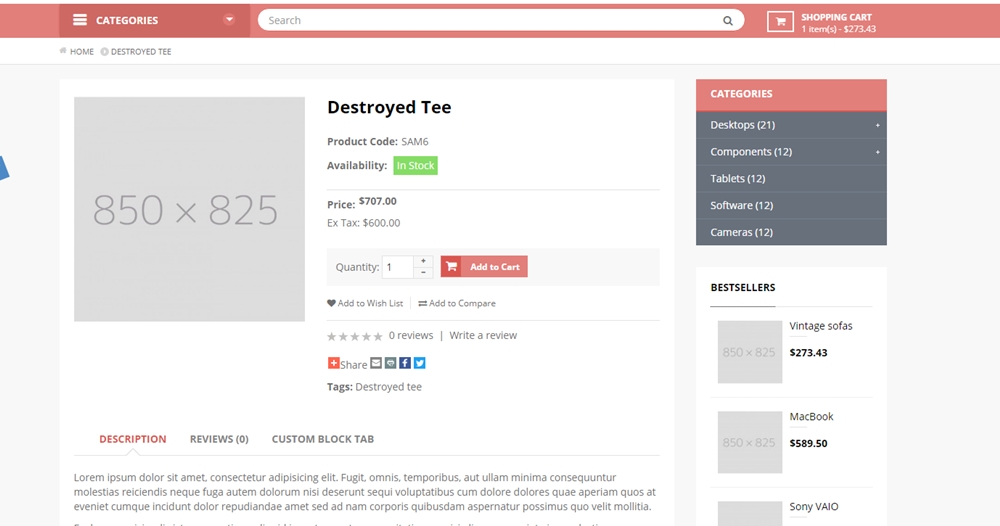Click the heart Add to Wish List
1000x526 pixels.
[365, 303]
